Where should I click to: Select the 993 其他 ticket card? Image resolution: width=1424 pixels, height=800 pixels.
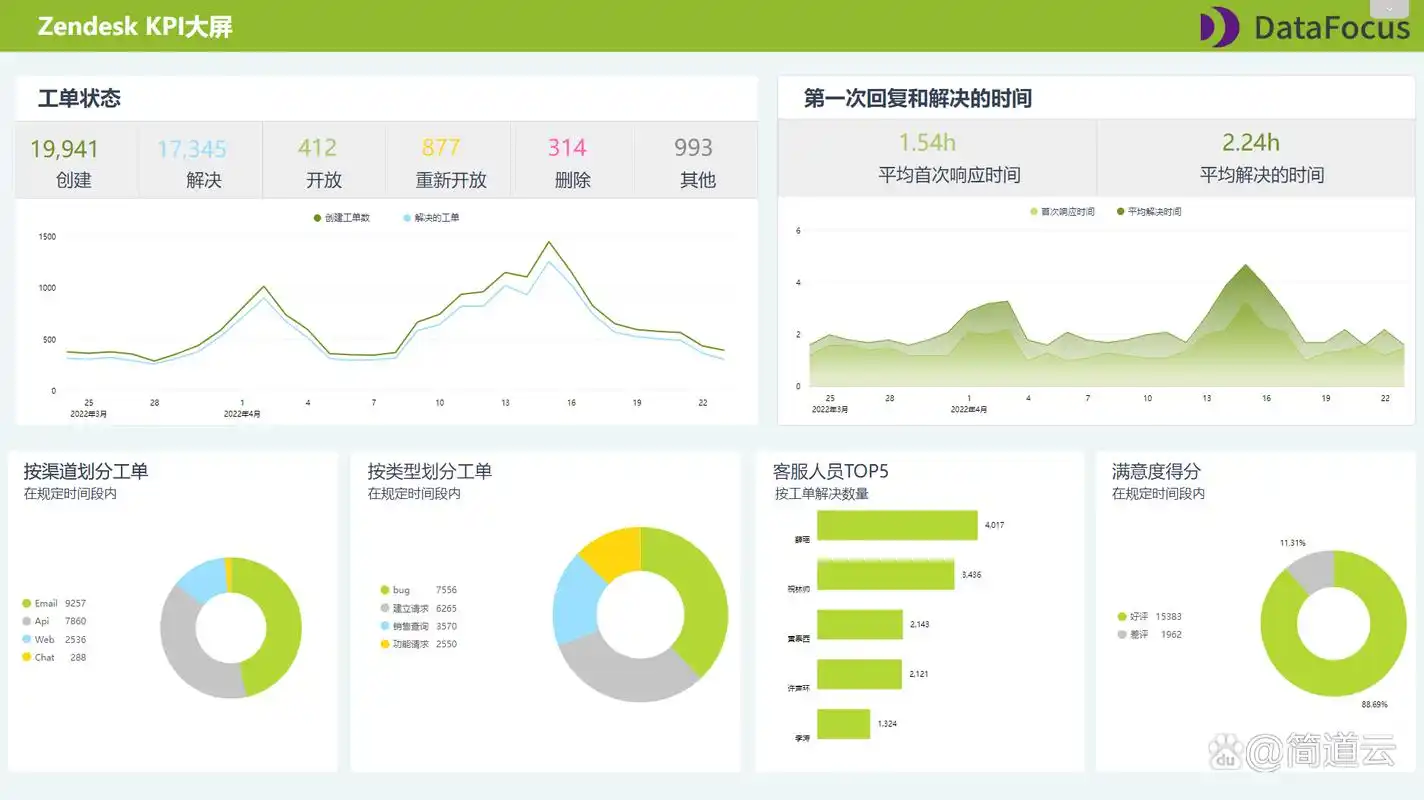click(x=696, y=162)
